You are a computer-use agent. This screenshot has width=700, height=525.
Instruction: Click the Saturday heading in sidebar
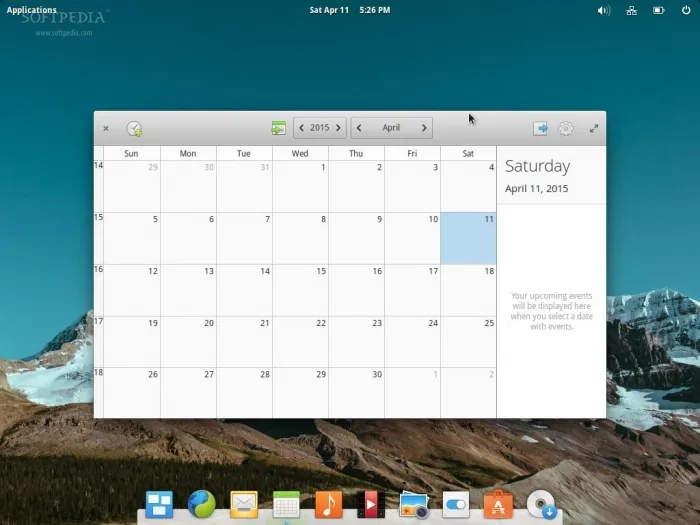[x=538, y=166]
